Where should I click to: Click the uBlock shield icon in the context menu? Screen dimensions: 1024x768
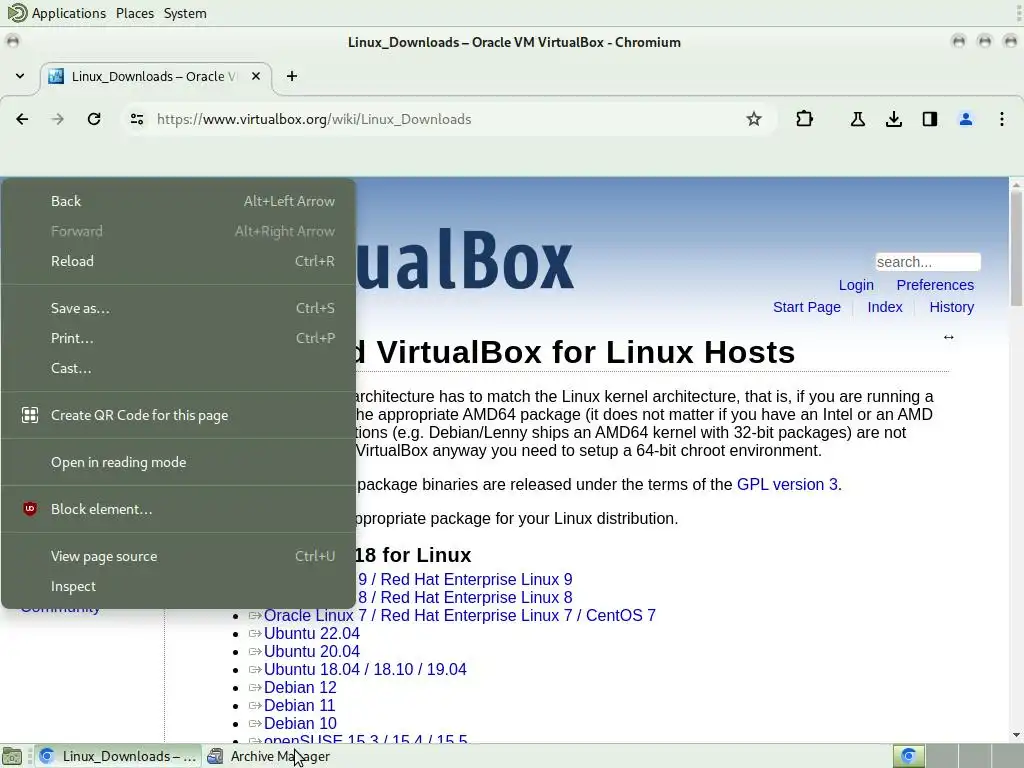[x=30, y=509]
